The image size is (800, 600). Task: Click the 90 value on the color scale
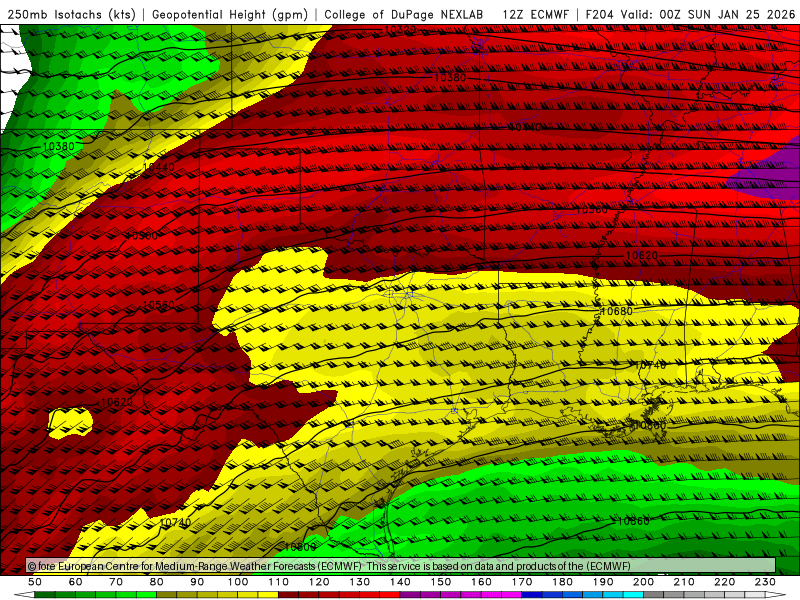click(x=197, y=582)
